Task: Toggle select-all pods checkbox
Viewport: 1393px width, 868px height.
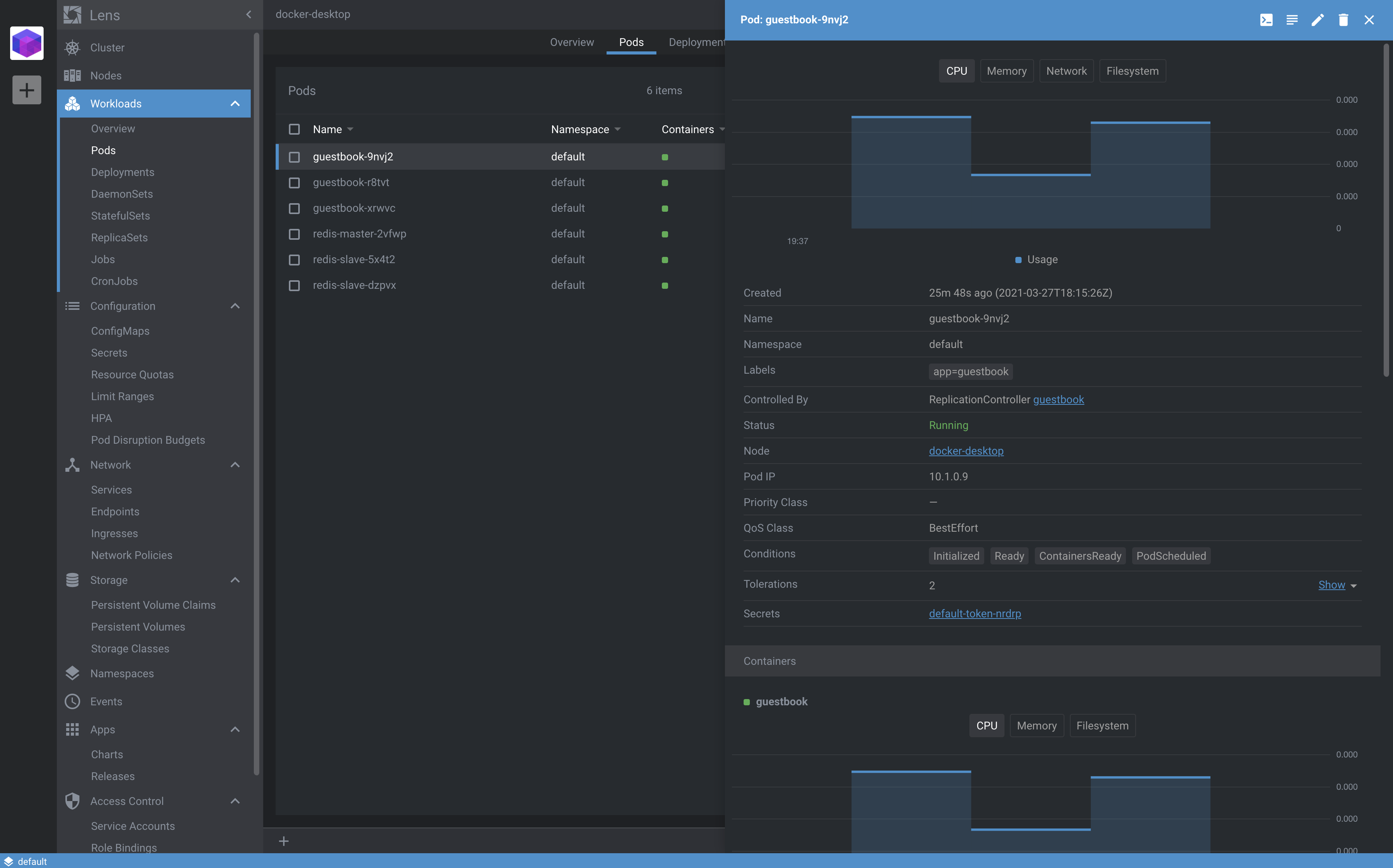Action: pos(294,129)
